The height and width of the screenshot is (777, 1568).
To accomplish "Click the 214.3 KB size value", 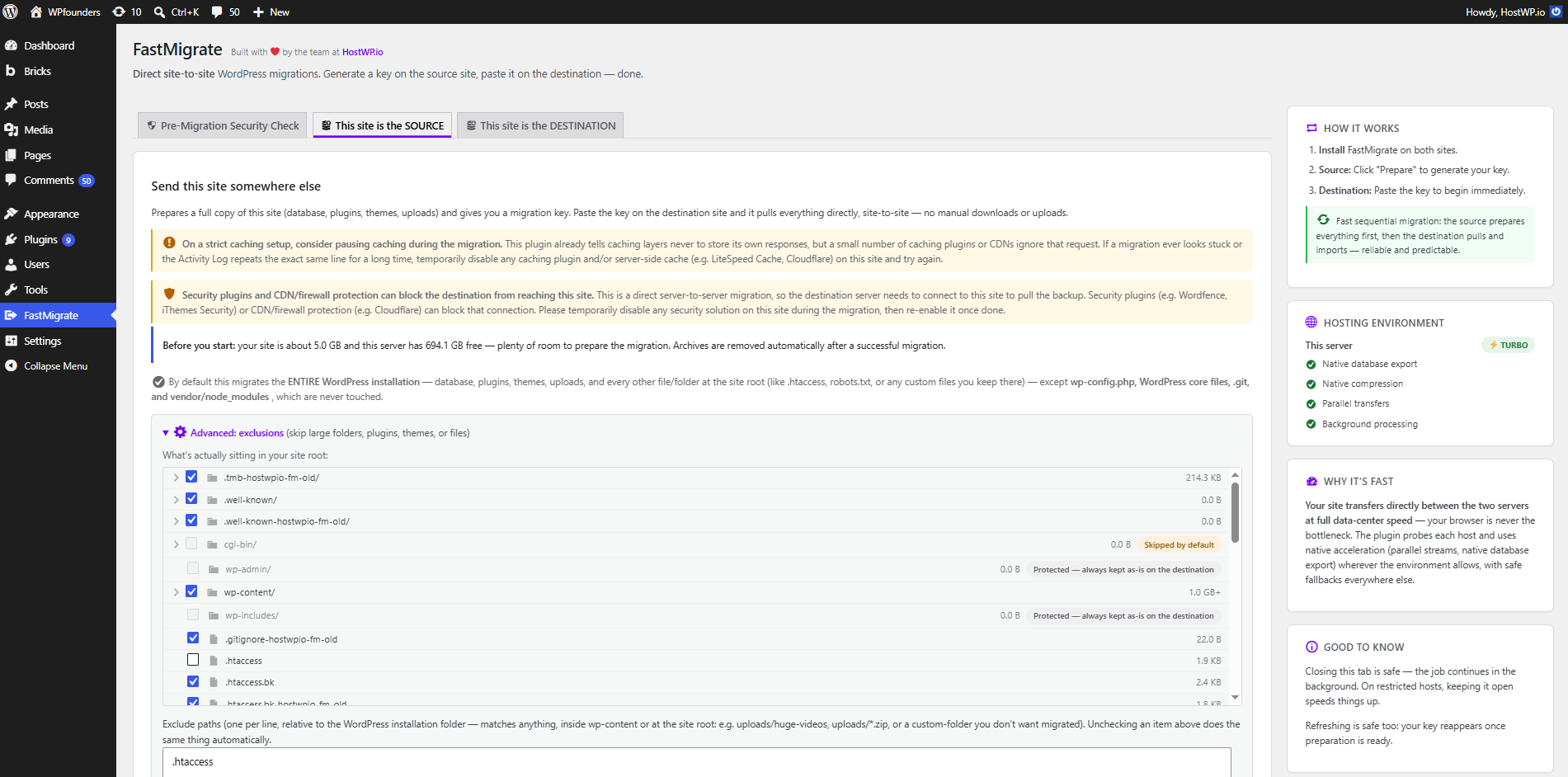I will click(x=1203, y=478).
